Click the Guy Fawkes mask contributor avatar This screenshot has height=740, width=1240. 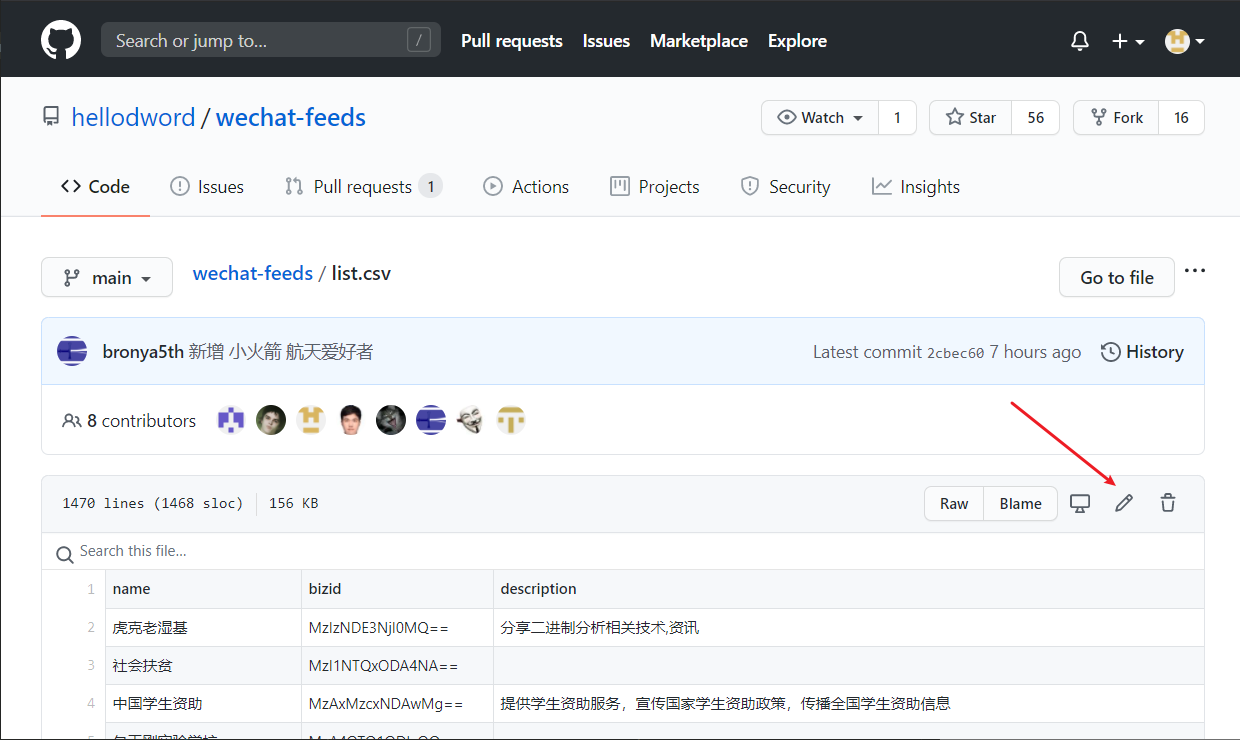point(471,420)
